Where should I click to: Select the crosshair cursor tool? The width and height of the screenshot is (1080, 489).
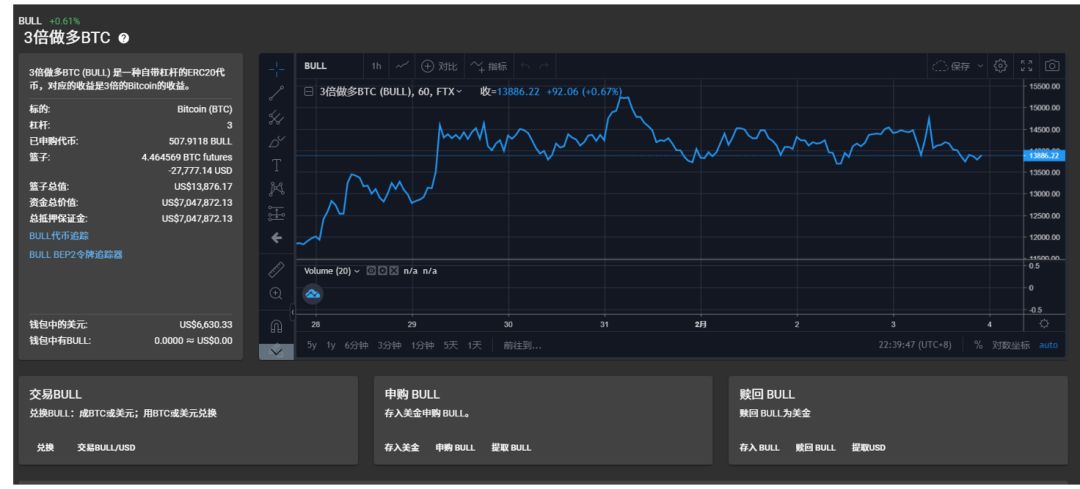(276, 68)
